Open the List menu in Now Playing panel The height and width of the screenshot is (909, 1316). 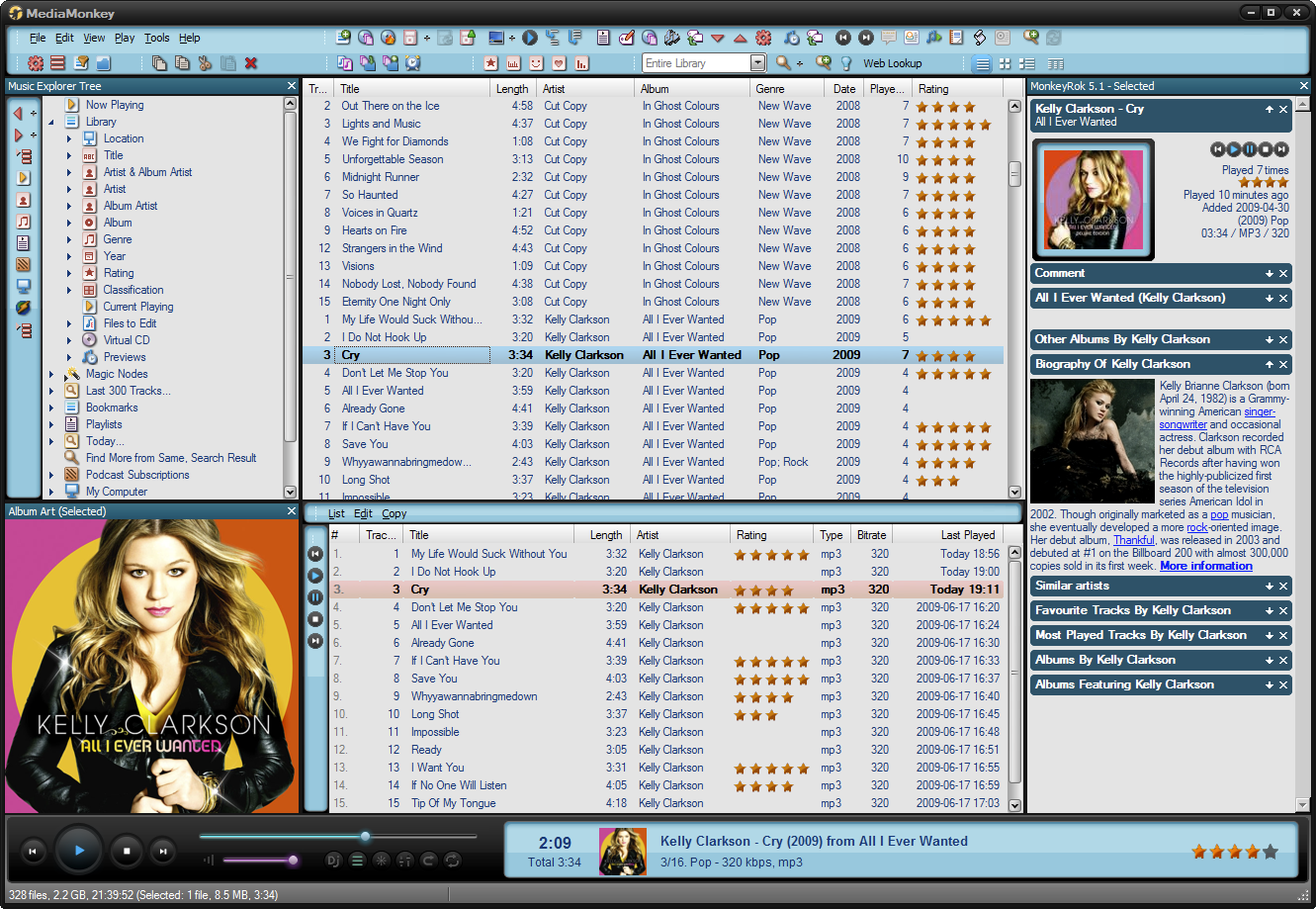point(337,513)
